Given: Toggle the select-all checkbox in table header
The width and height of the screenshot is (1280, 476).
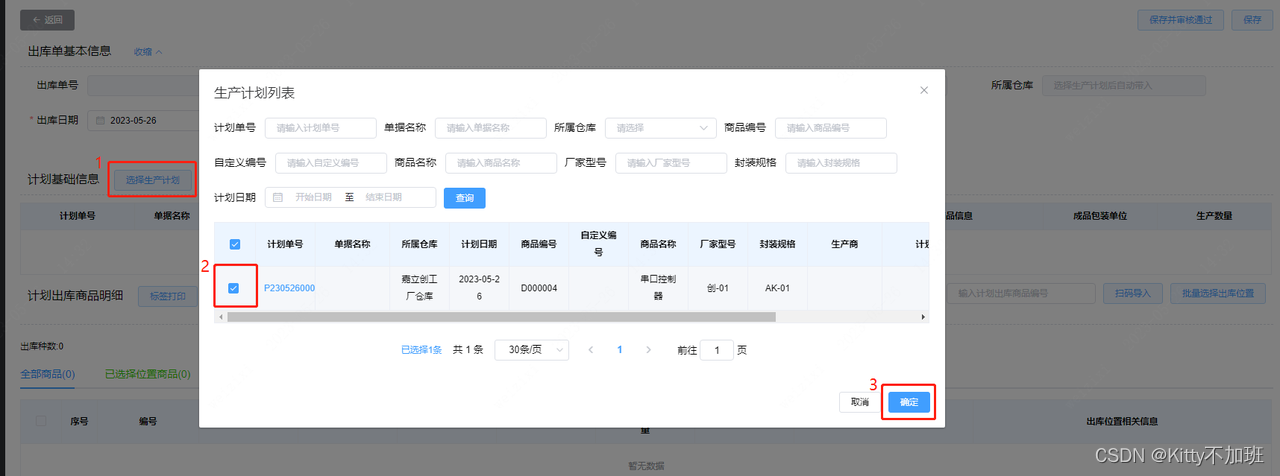Looking at the screenshot, I should pyautogui.click(x=234, y=244).
